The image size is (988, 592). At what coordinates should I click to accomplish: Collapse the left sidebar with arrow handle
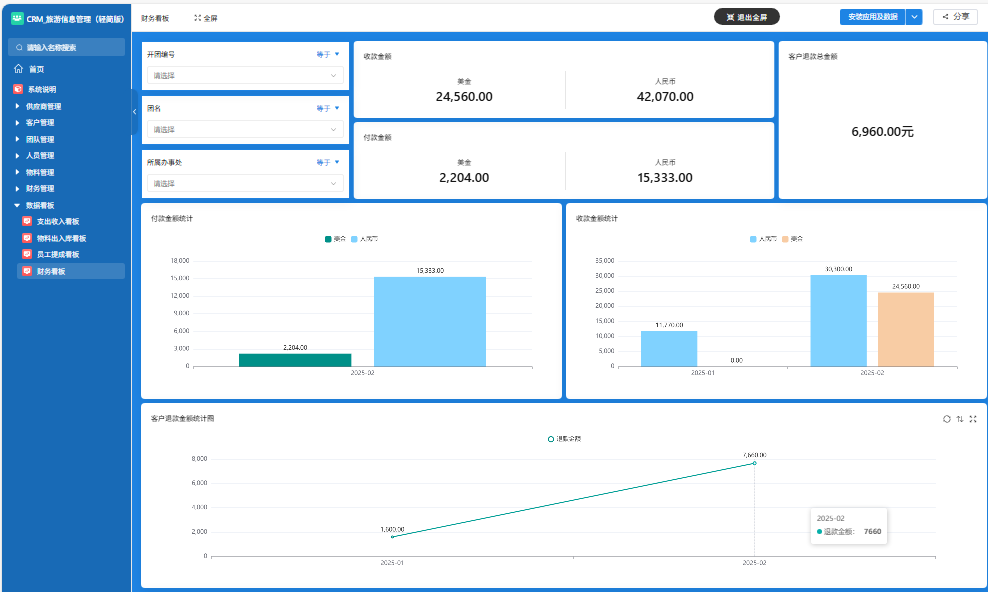click(134, 112)
